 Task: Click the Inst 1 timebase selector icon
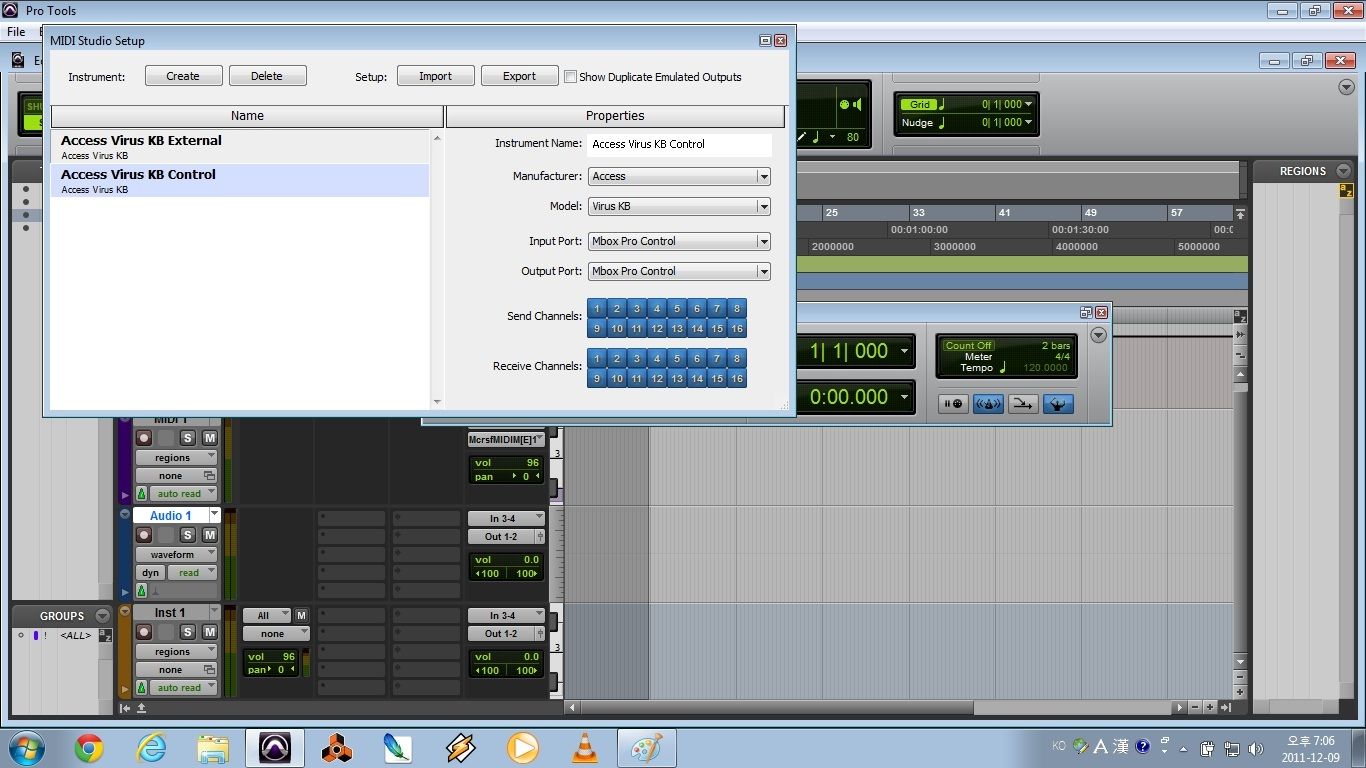(x=141, y=688)
